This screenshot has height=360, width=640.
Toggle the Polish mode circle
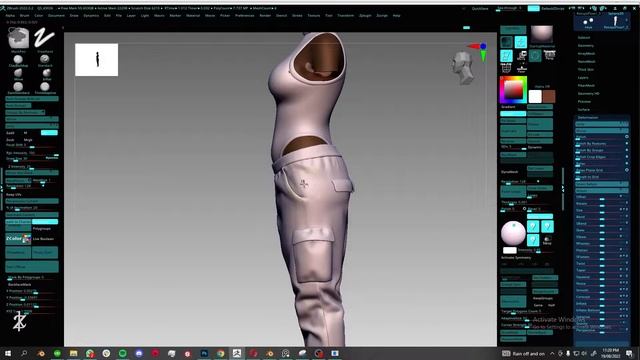(x=626, y=137)
